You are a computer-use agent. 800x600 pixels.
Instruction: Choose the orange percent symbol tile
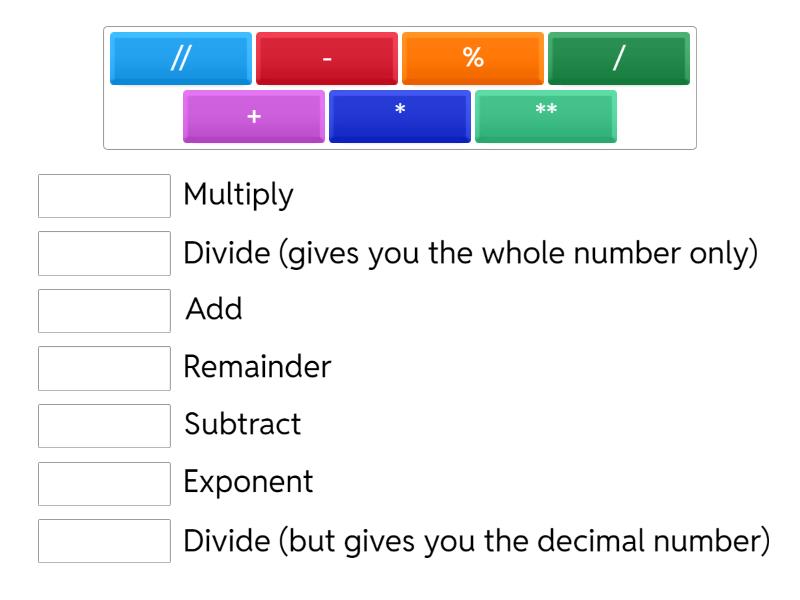pos(473,58)
